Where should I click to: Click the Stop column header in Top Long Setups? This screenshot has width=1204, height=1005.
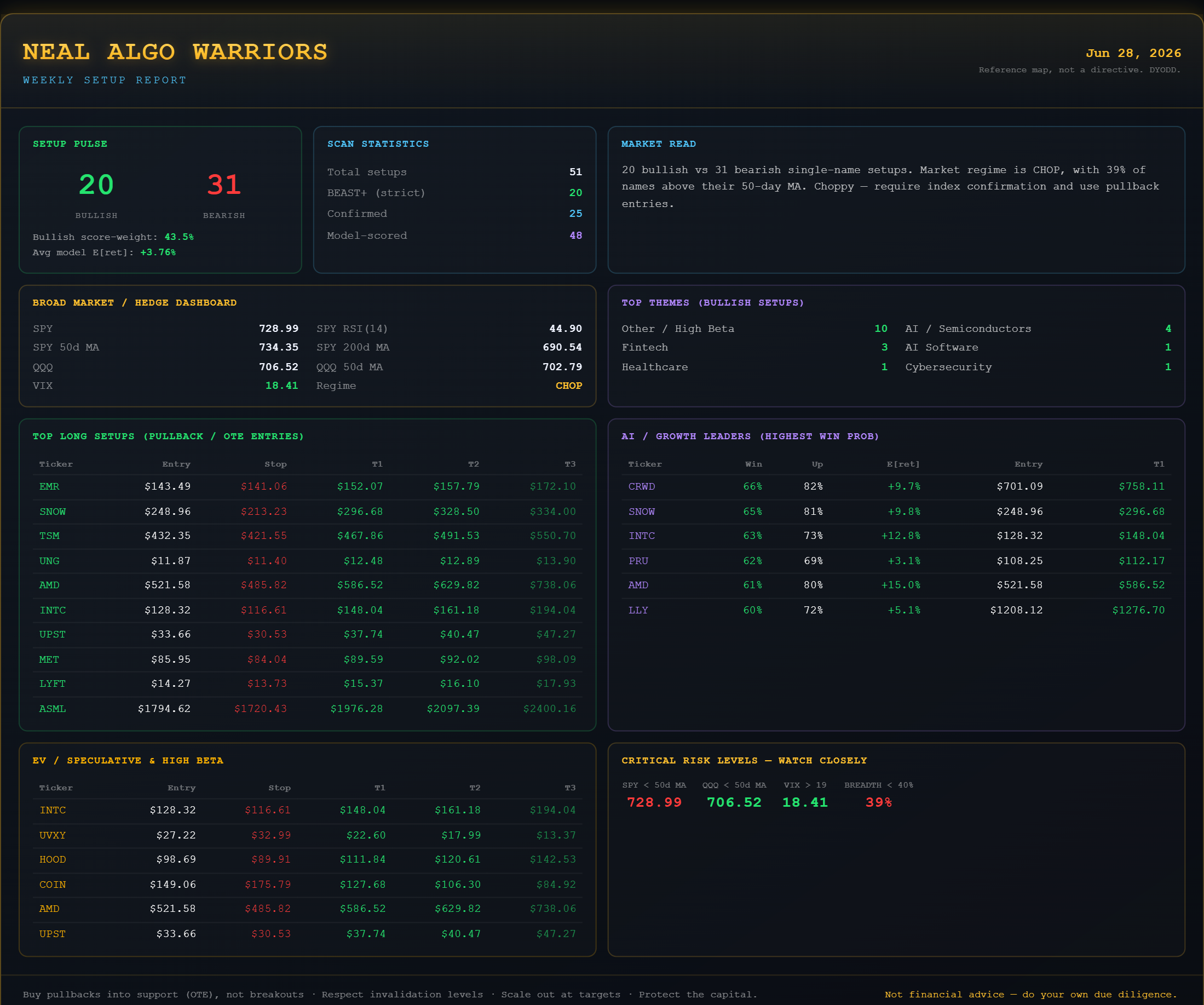275,464
